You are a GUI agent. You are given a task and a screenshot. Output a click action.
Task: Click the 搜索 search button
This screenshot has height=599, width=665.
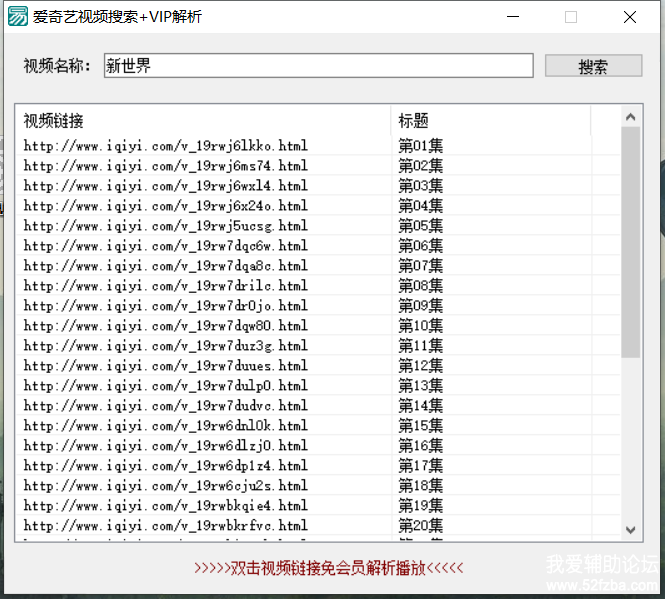[593, 66]
